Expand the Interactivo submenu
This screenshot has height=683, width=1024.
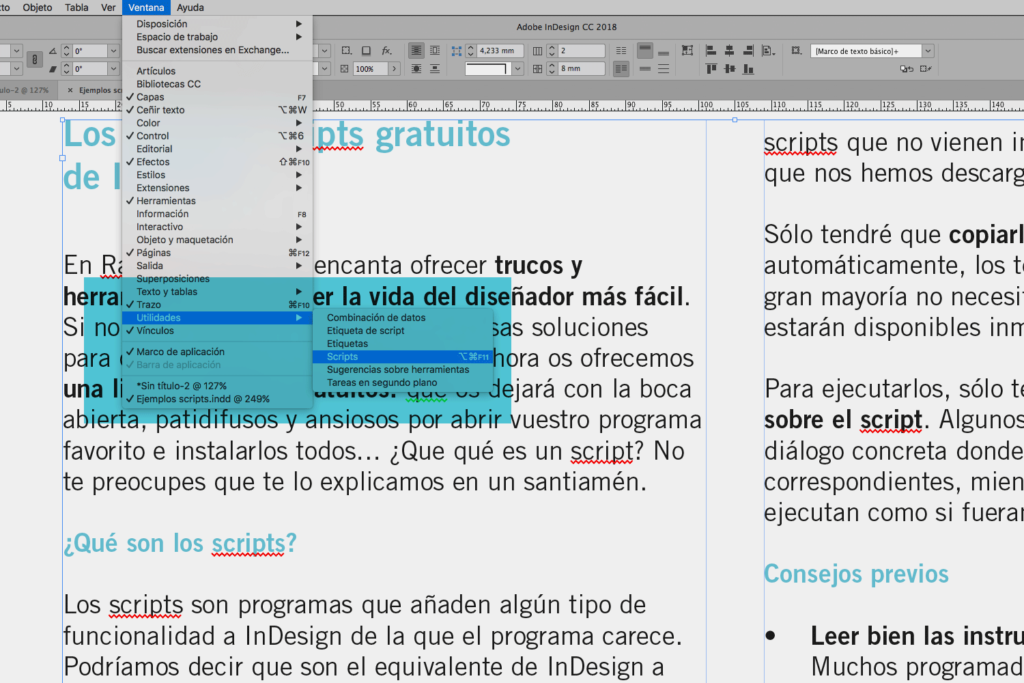(x=217, y=227)
